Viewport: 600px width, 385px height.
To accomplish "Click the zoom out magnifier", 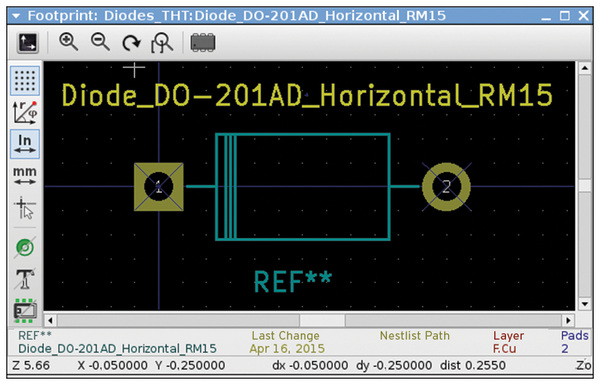I will tap(100, 42).
